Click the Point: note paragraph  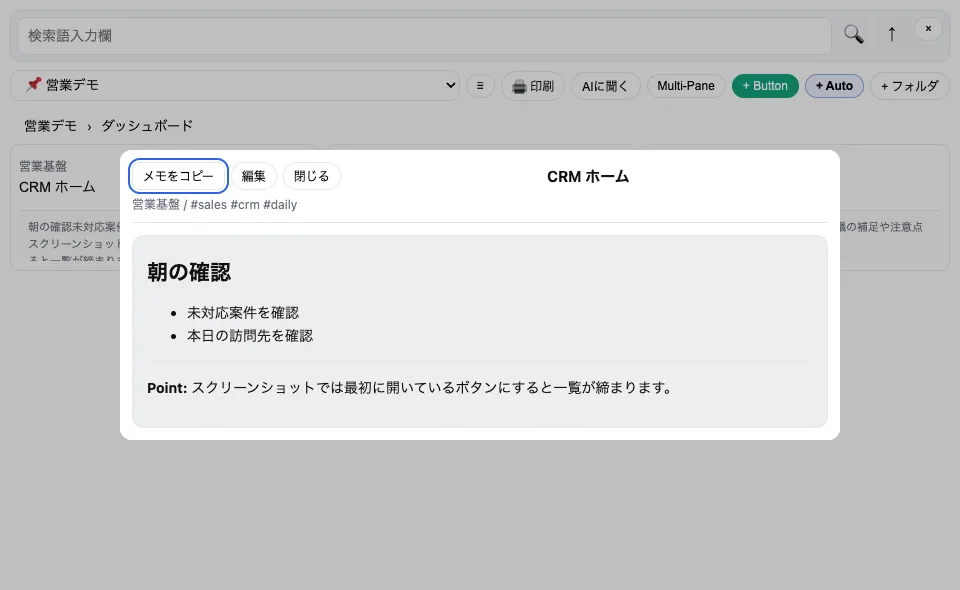click(x=410, y=388)
